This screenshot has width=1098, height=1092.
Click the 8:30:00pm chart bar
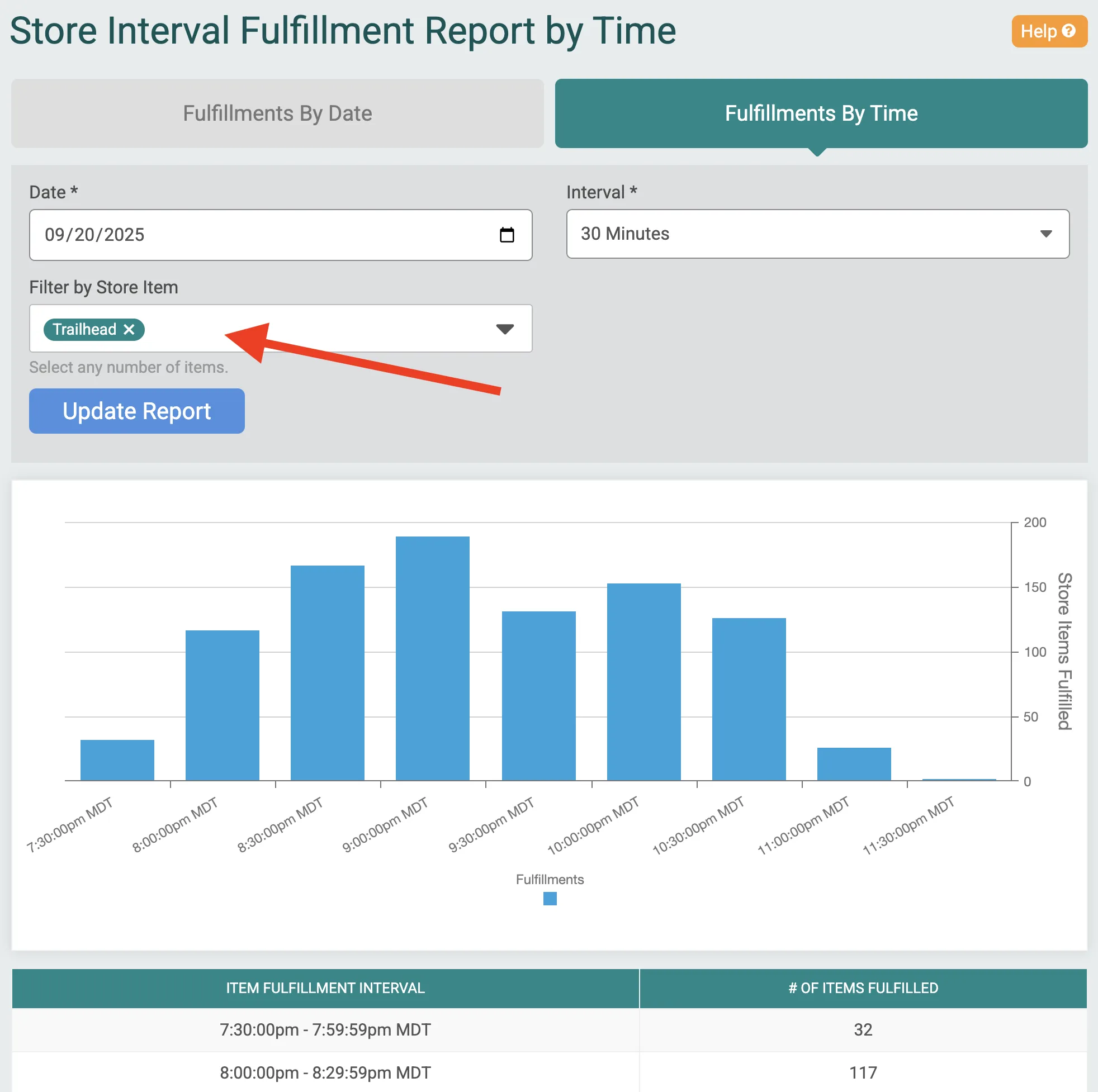tap(328, 673)
